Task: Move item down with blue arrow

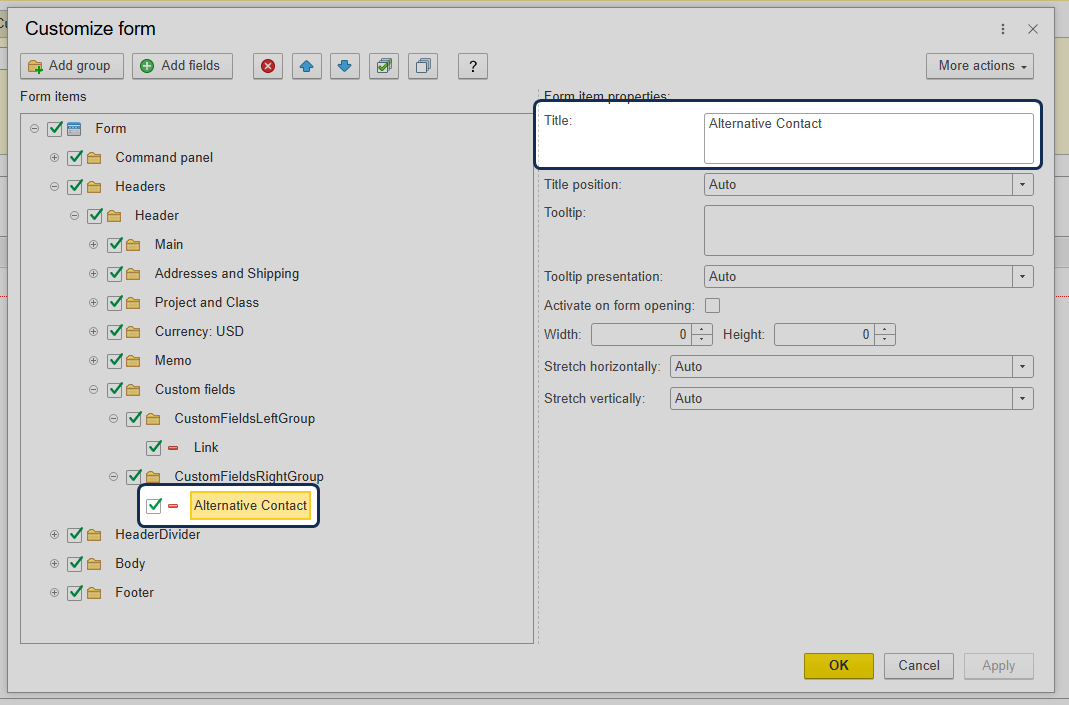Action: pyautogui.click(x=345, y=66)
